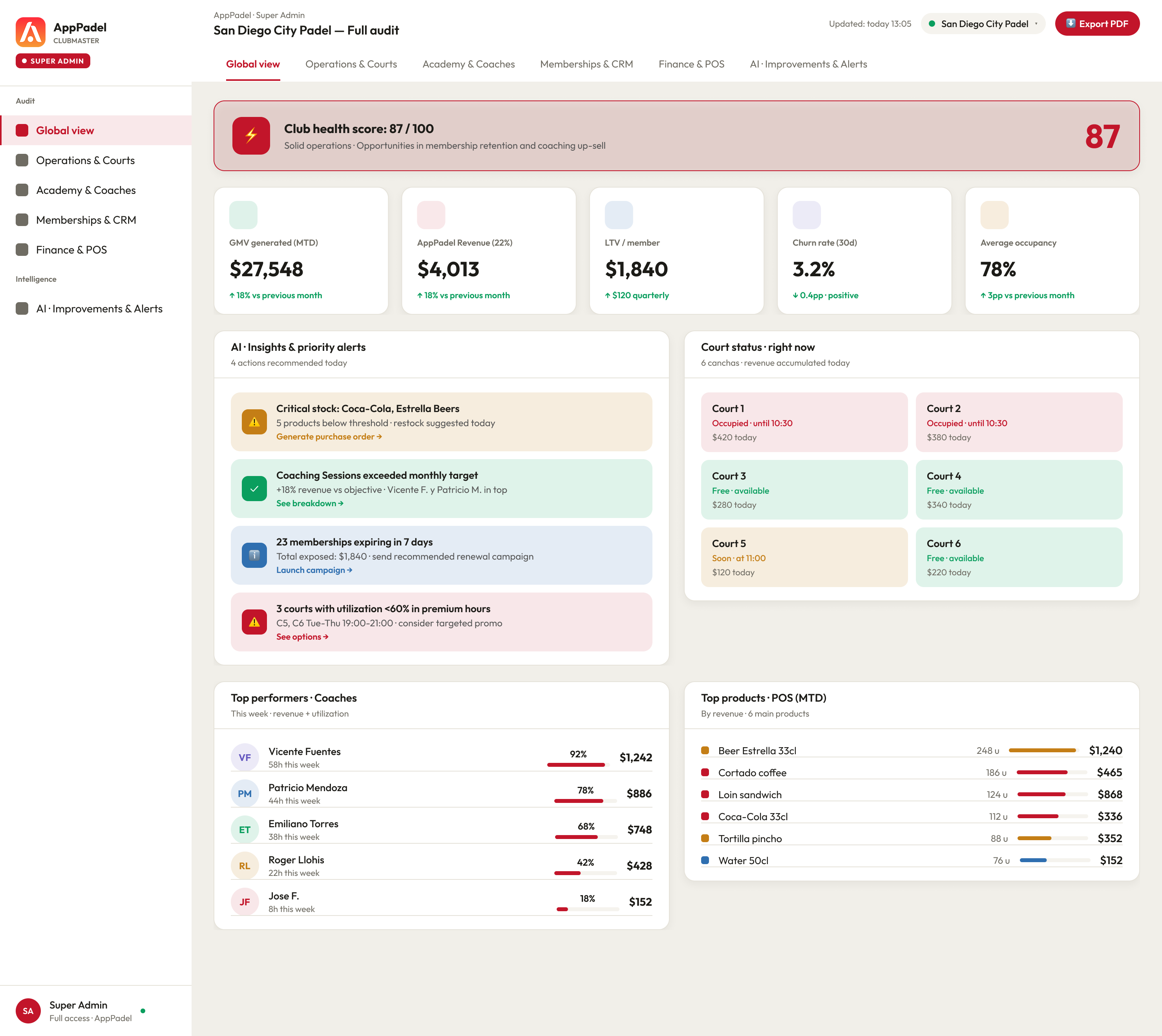Open the See breakdown link
The height and width of the screenshot is (1036, 1162).
(310, 503)
